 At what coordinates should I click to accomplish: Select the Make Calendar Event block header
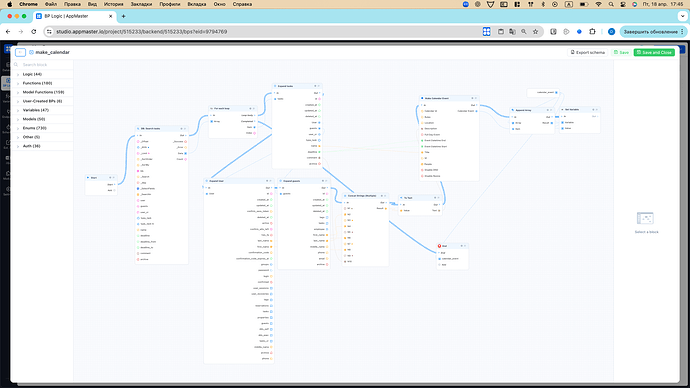click(x=448, y=98)
